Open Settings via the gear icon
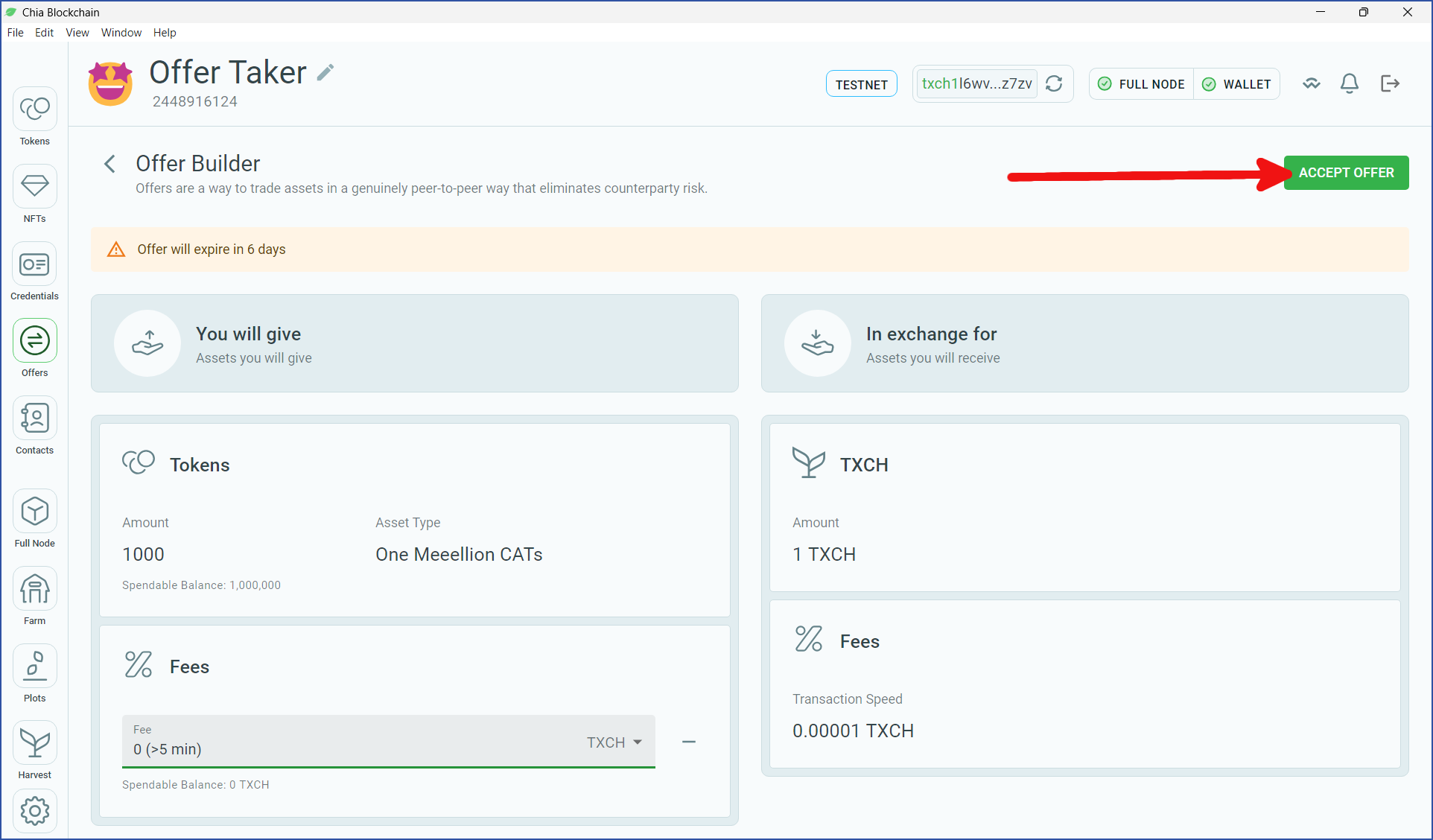The height and width of the screenshot is (840, 1433). tap(34, 811)
